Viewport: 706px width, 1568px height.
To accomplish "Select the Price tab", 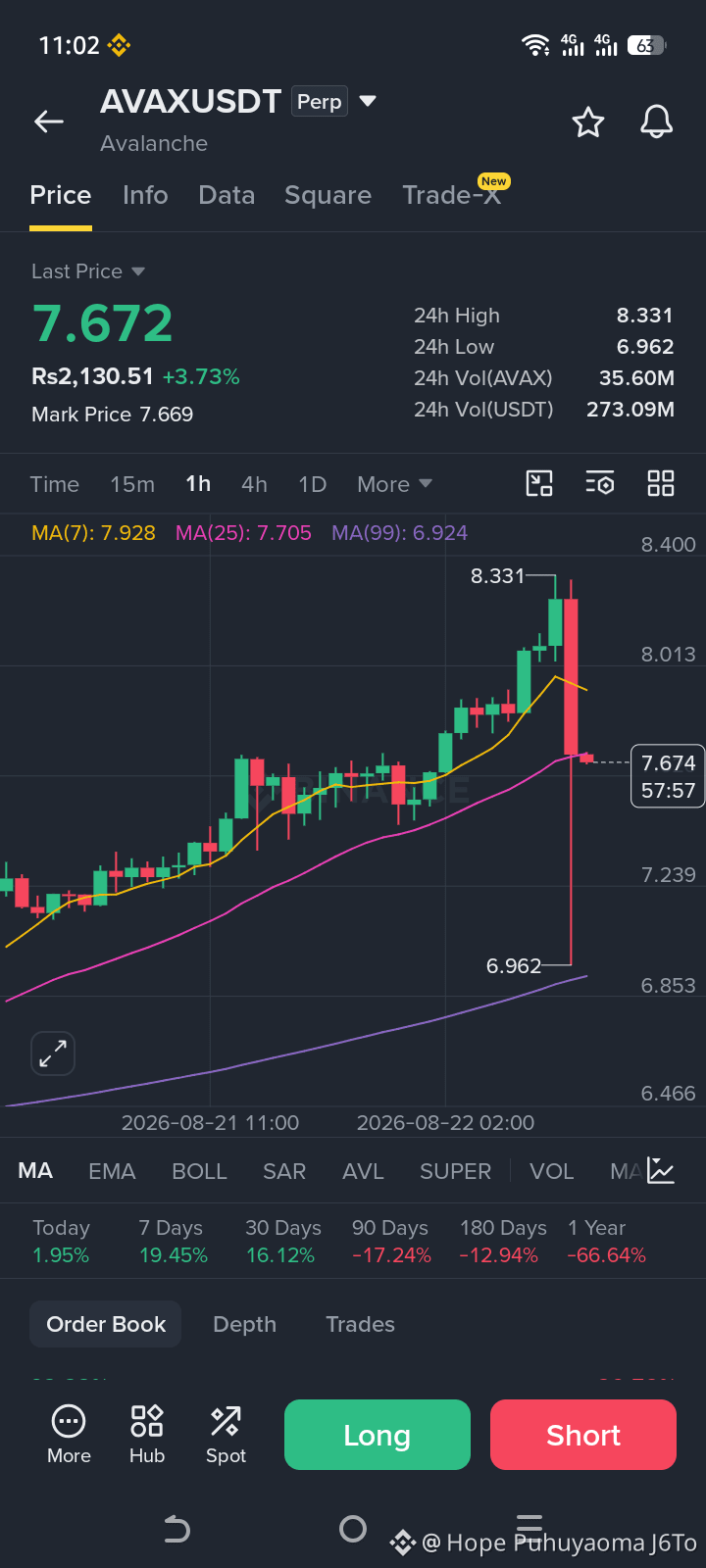I will (61, 195).
